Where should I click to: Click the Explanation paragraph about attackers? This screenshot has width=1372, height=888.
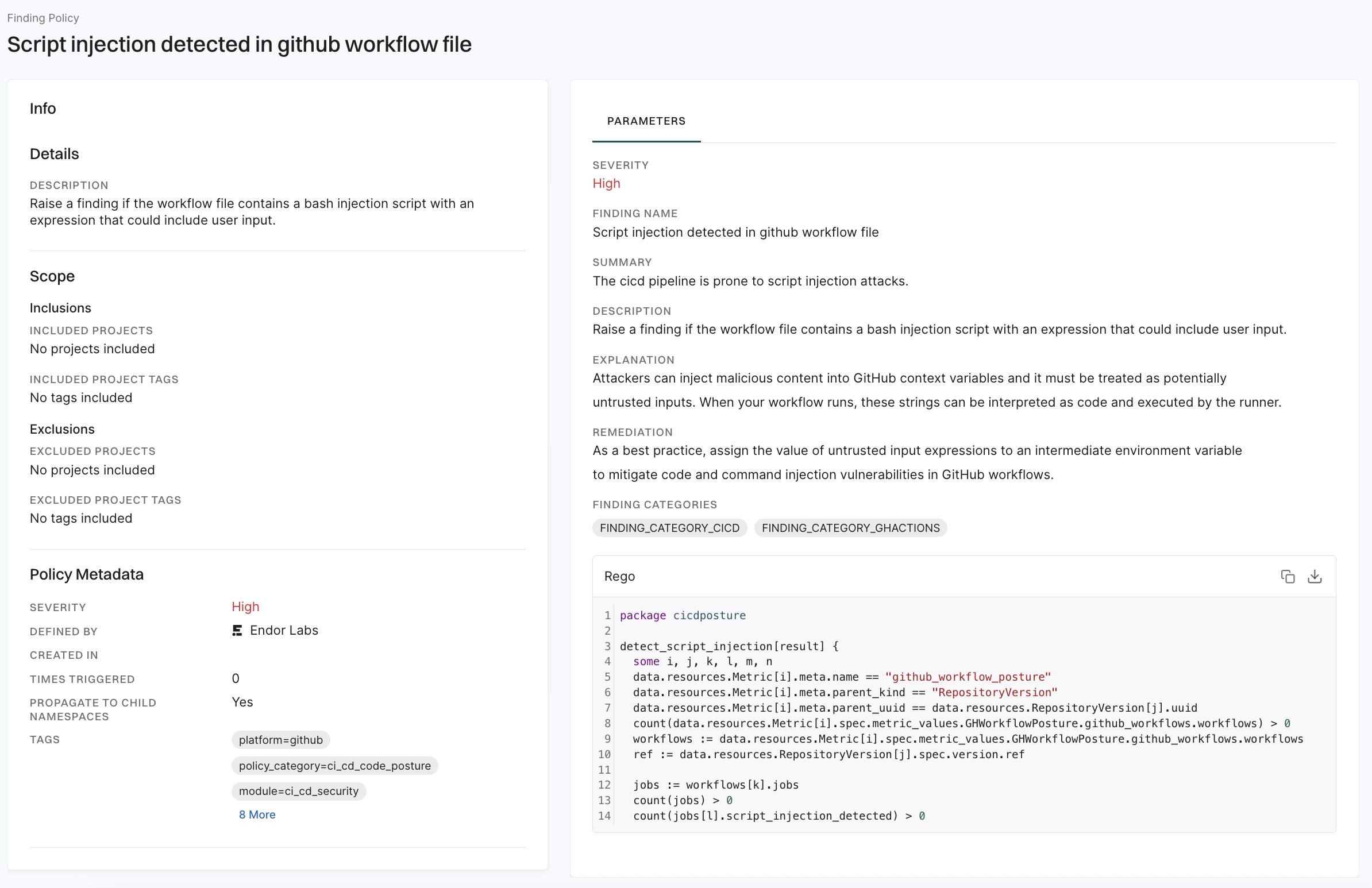[x=936, y=390]
